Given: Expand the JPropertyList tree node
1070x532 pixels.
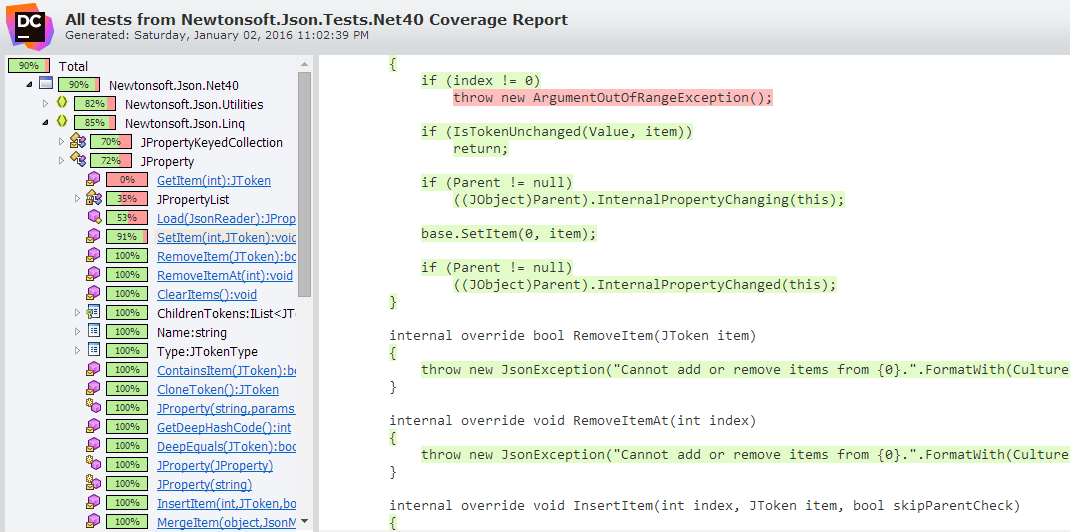Looking at the screenshot, I should [x=77, y=199].
